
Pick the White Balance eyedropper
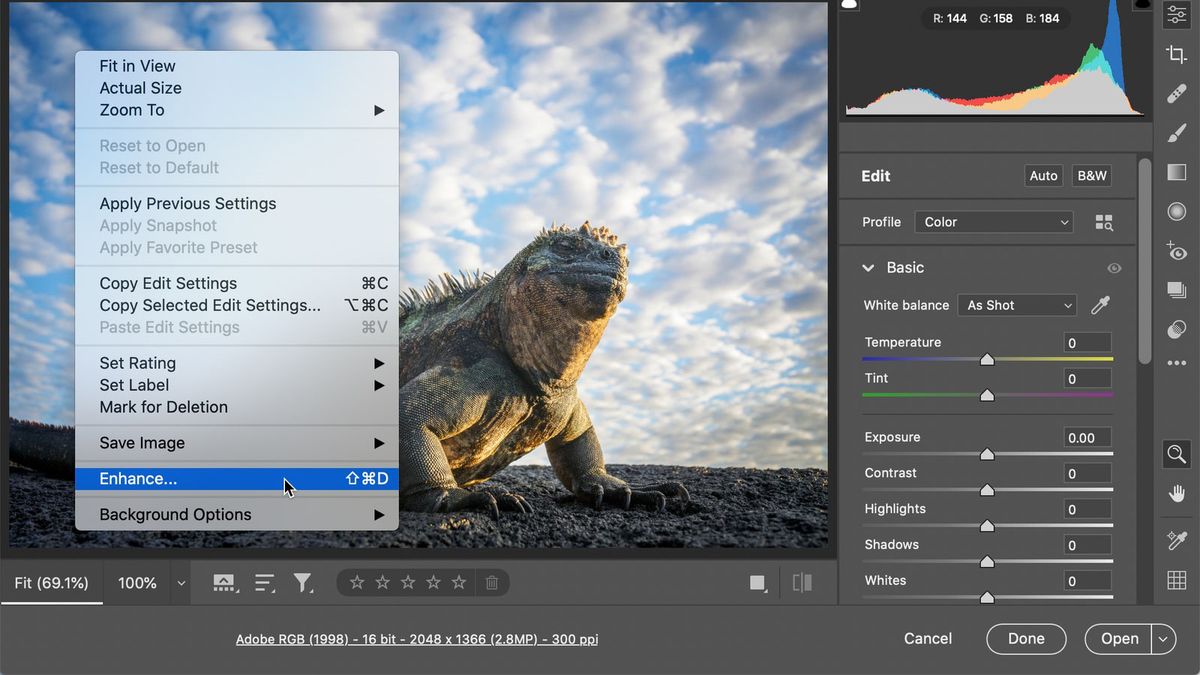(1100, 305)
